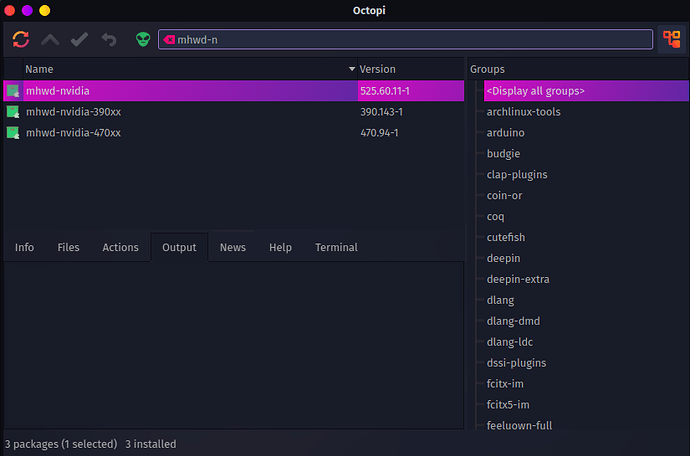Click the Version column header

pyautogui.click(x=411, y=69)
